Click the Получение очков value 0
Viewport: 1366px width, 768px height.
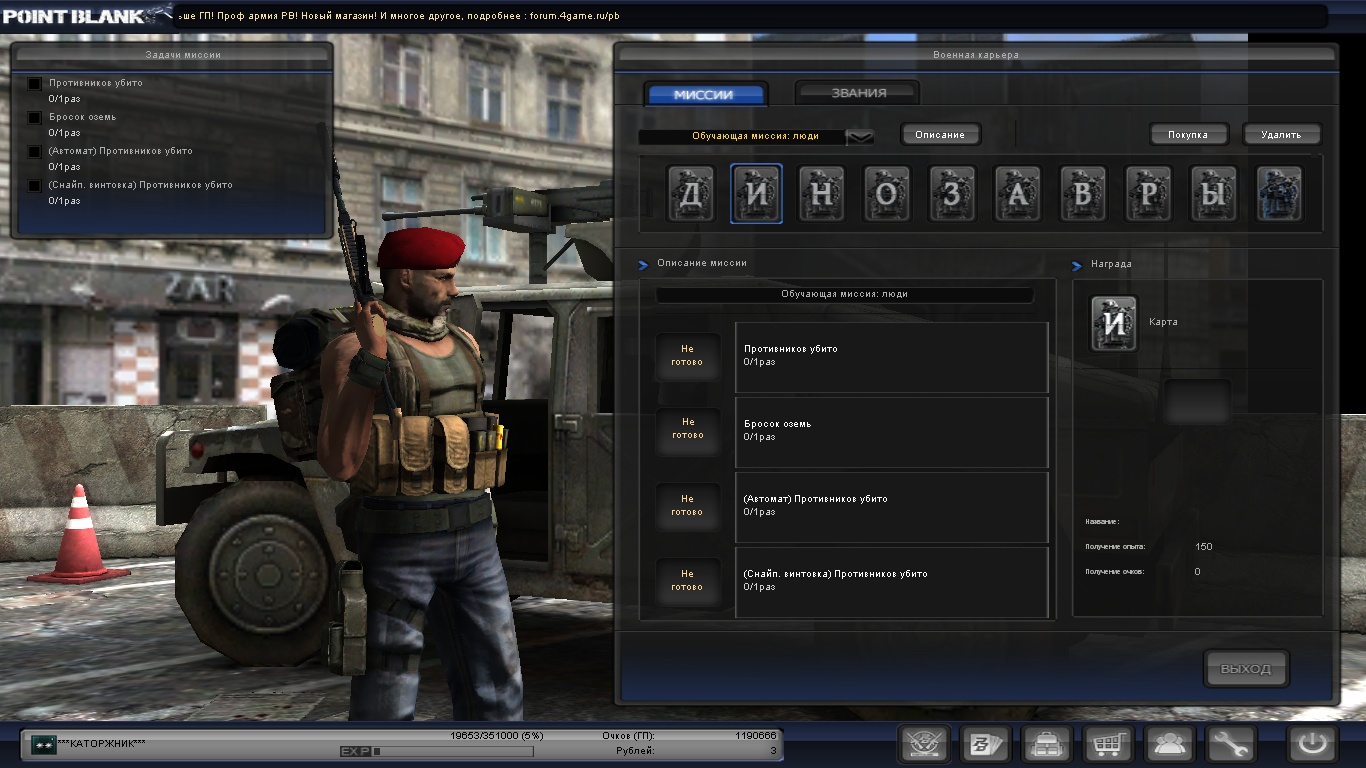coord(1198,572)
